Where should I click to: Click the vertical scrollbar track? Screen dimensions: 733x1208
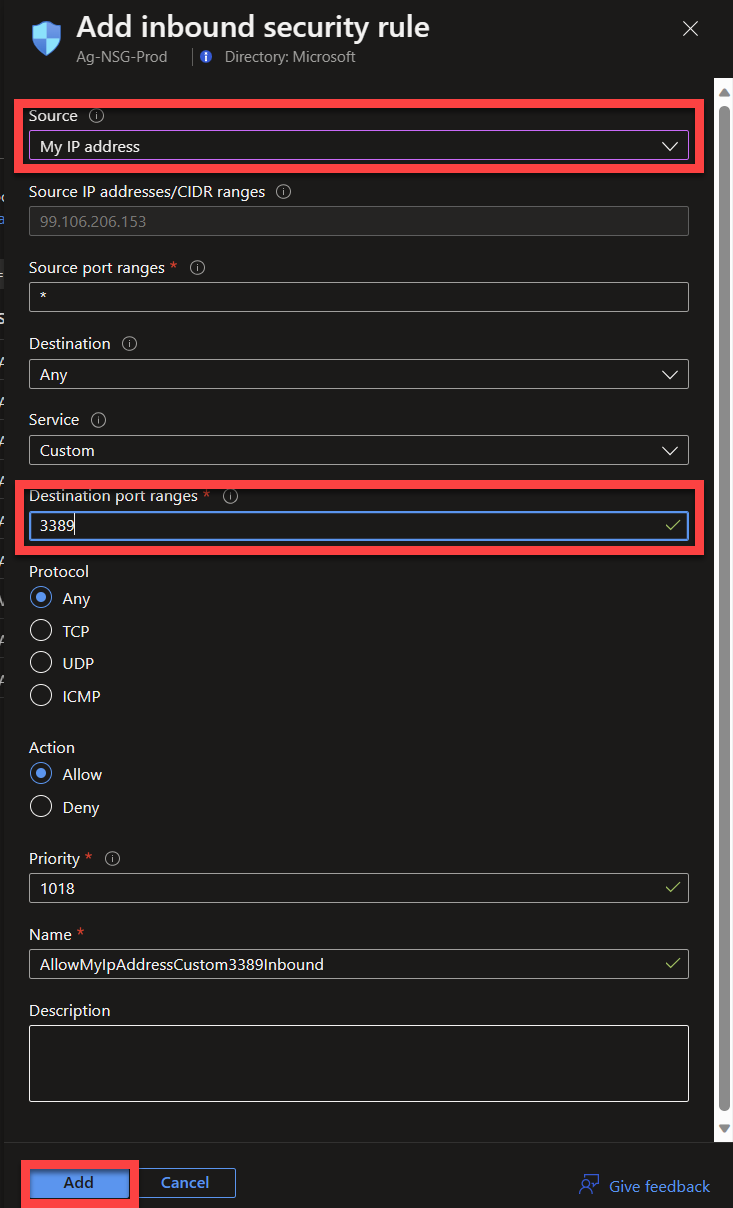723,609
